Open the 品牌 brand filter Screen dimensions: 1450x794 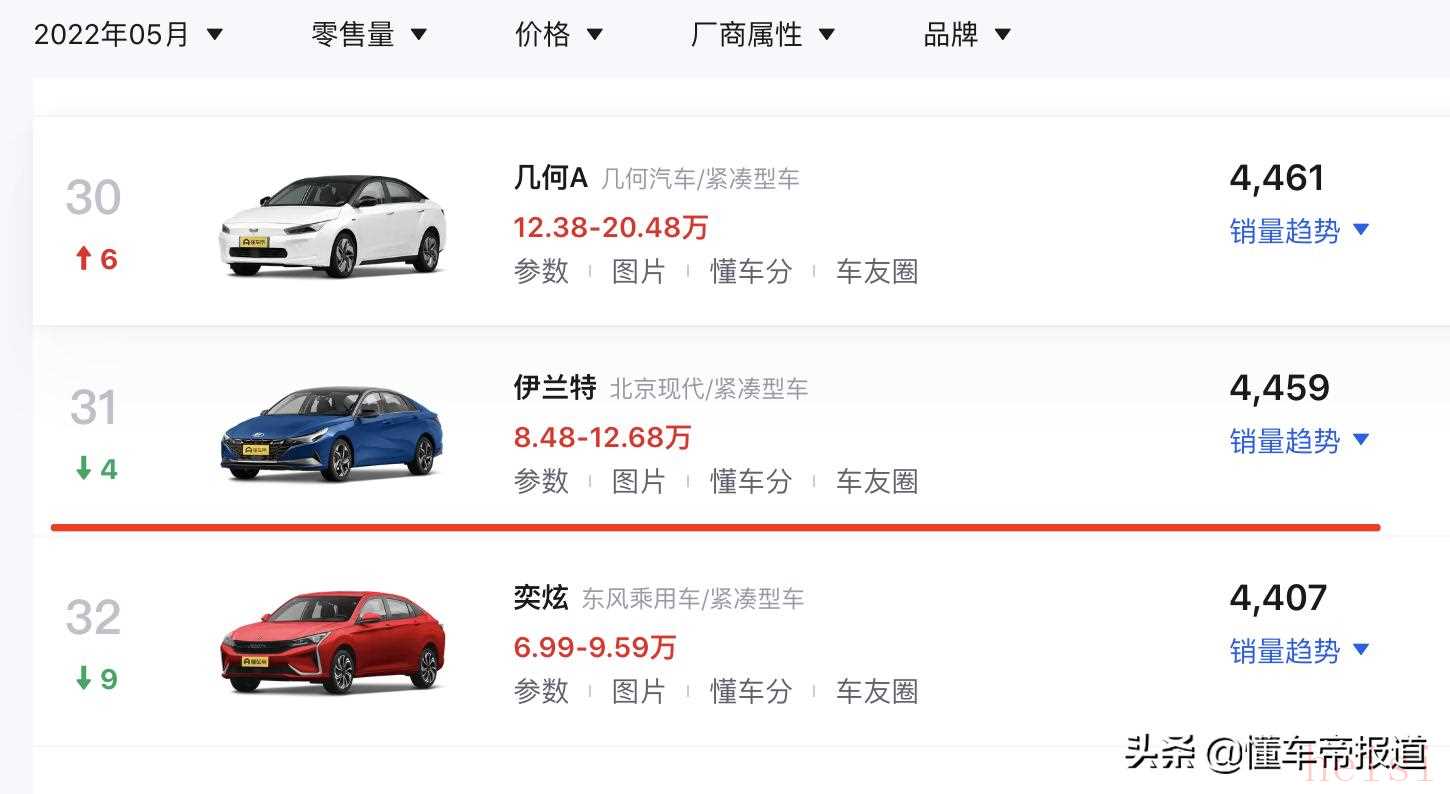pyautogui.click(x=966, y=35)
